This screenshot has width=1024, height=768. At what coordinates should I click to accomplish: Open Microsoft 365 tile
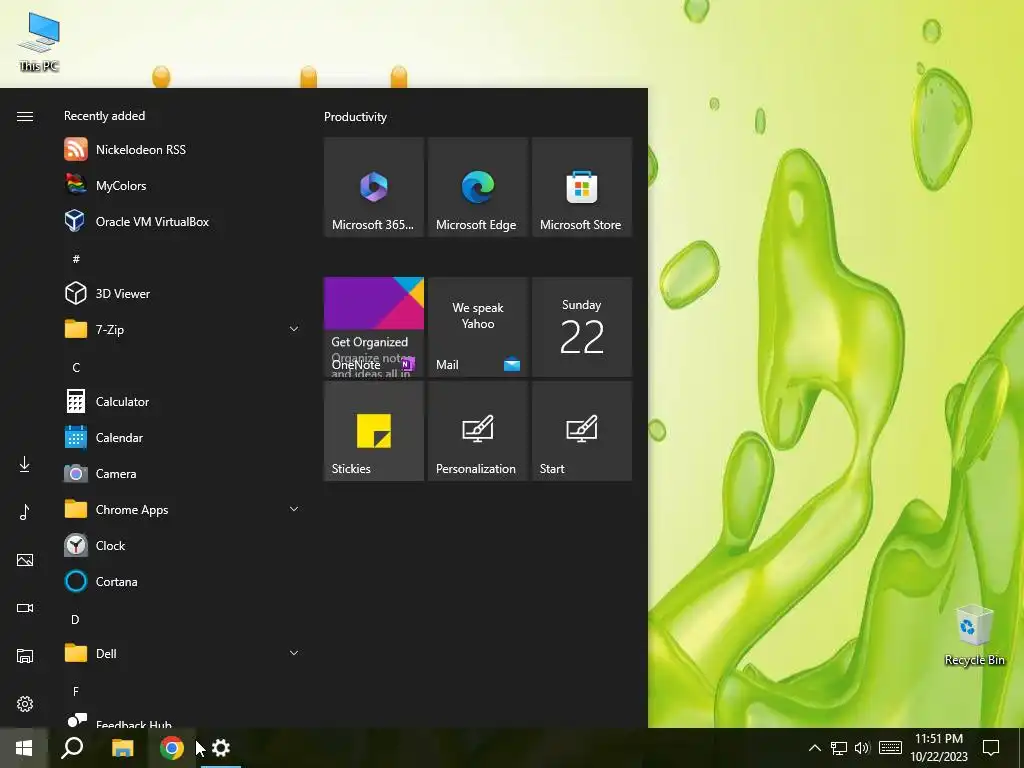374,187
